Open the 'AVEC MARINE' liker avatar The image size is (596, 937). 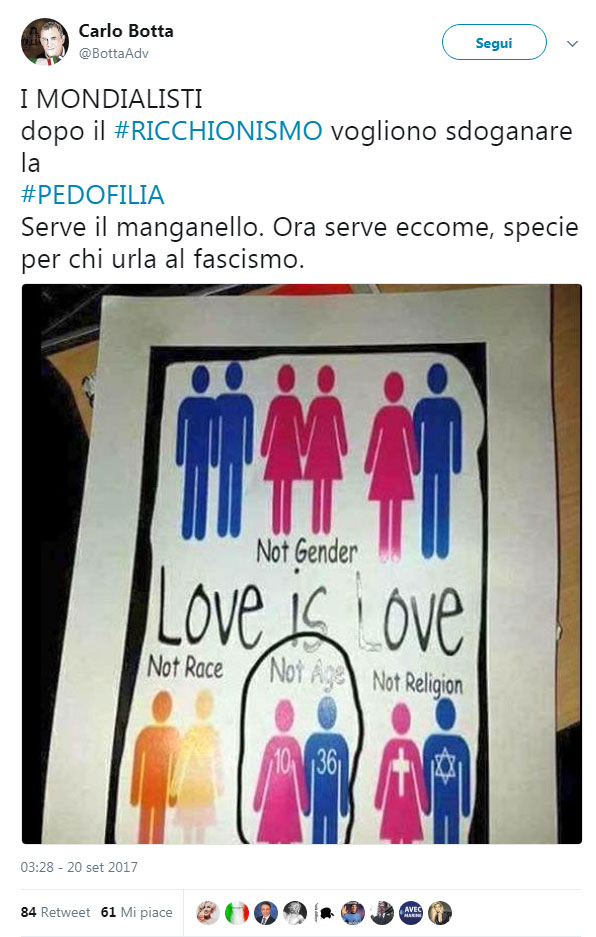(x=411, y=912)
